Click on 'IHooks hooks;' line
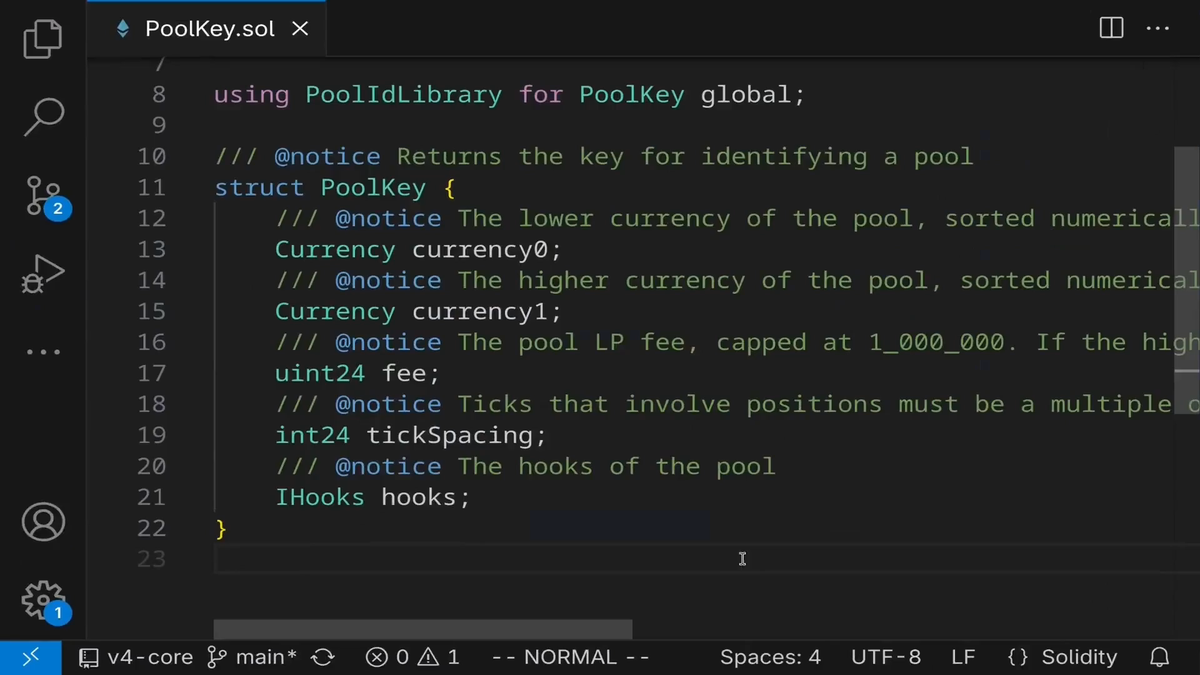Image resolution: width=1200 pixels, height=675 pixels. 372,497
